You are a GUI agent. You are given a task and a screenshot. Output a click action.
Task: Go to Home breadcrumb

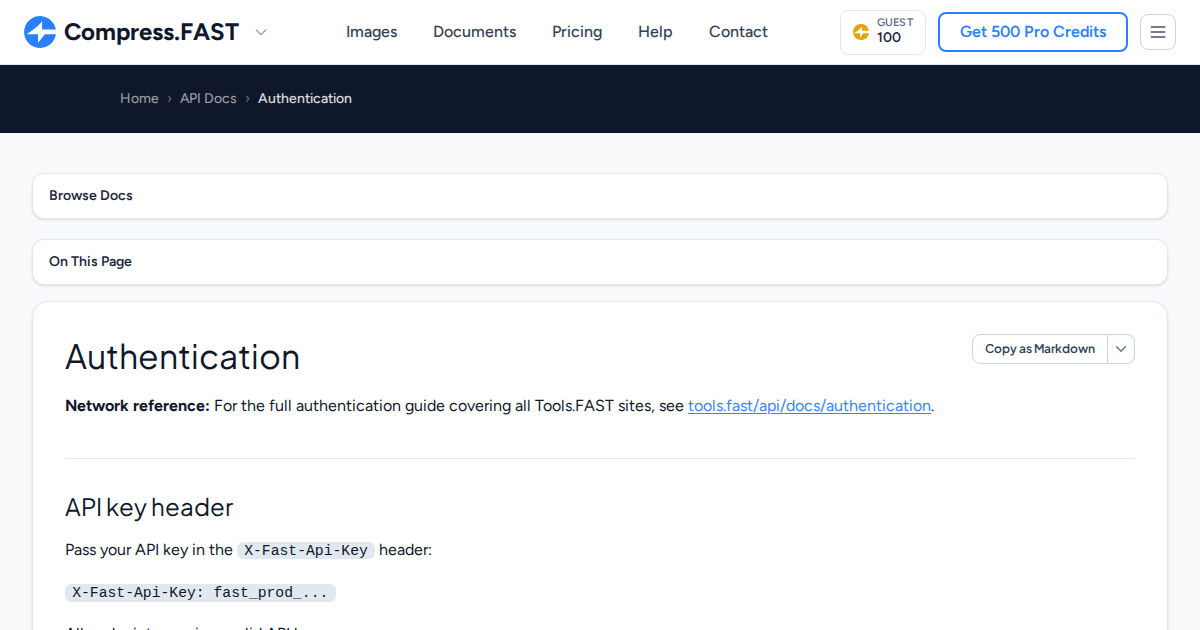coord(139,98)
